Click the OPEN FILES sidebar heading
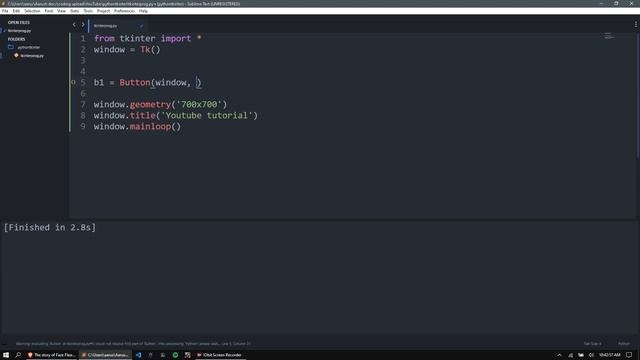The image size is (640, 360). [18, 22]
